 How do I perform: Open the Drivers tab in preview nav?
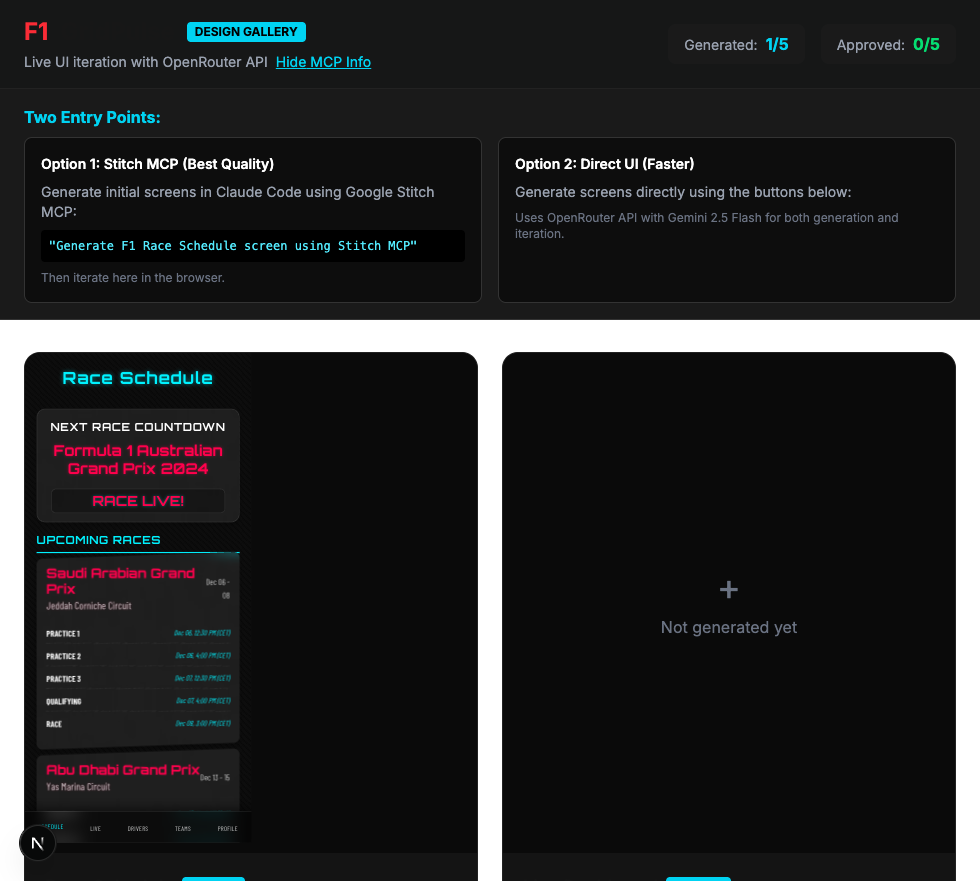pyautogui.click(x=138, y=828)
